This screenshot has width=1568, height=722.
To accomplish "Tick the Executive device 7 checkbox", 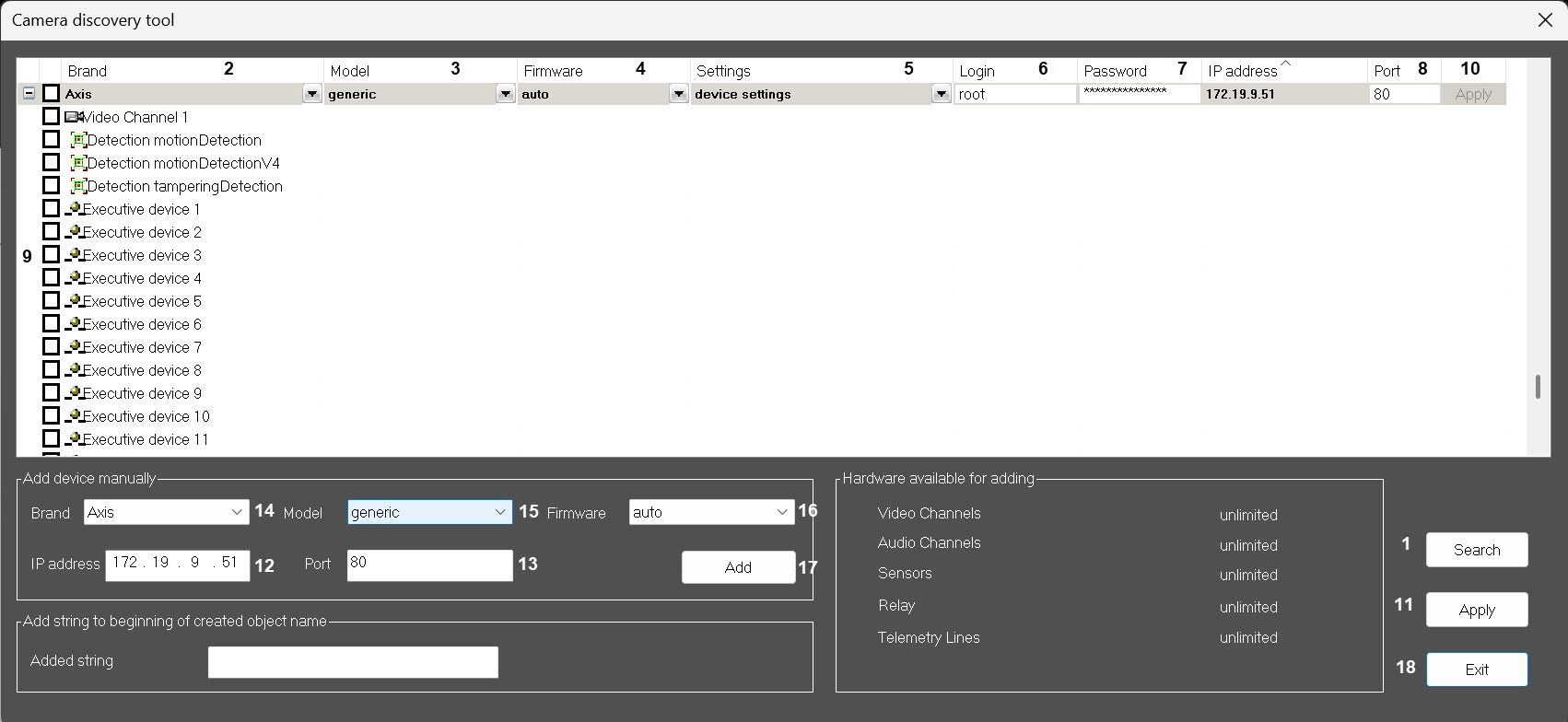I will (x=52, y=347).
